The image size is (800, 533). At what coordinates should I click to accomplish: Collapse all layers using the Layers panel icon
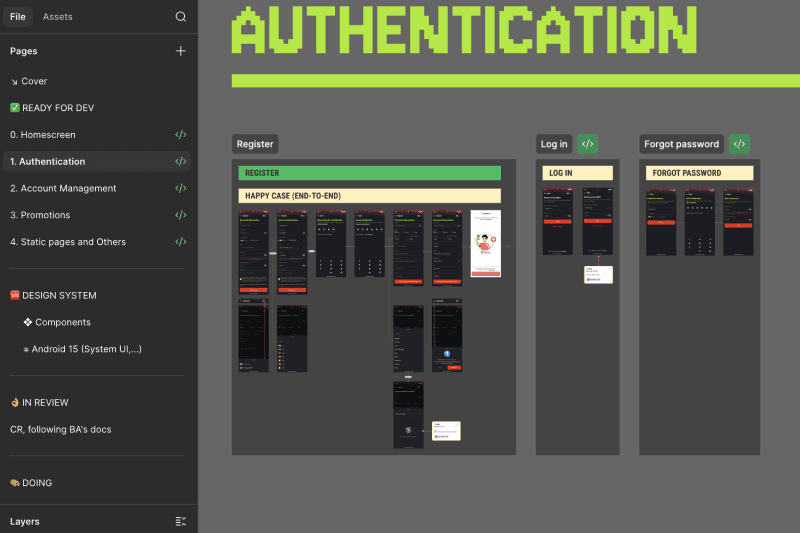(181, 521)
